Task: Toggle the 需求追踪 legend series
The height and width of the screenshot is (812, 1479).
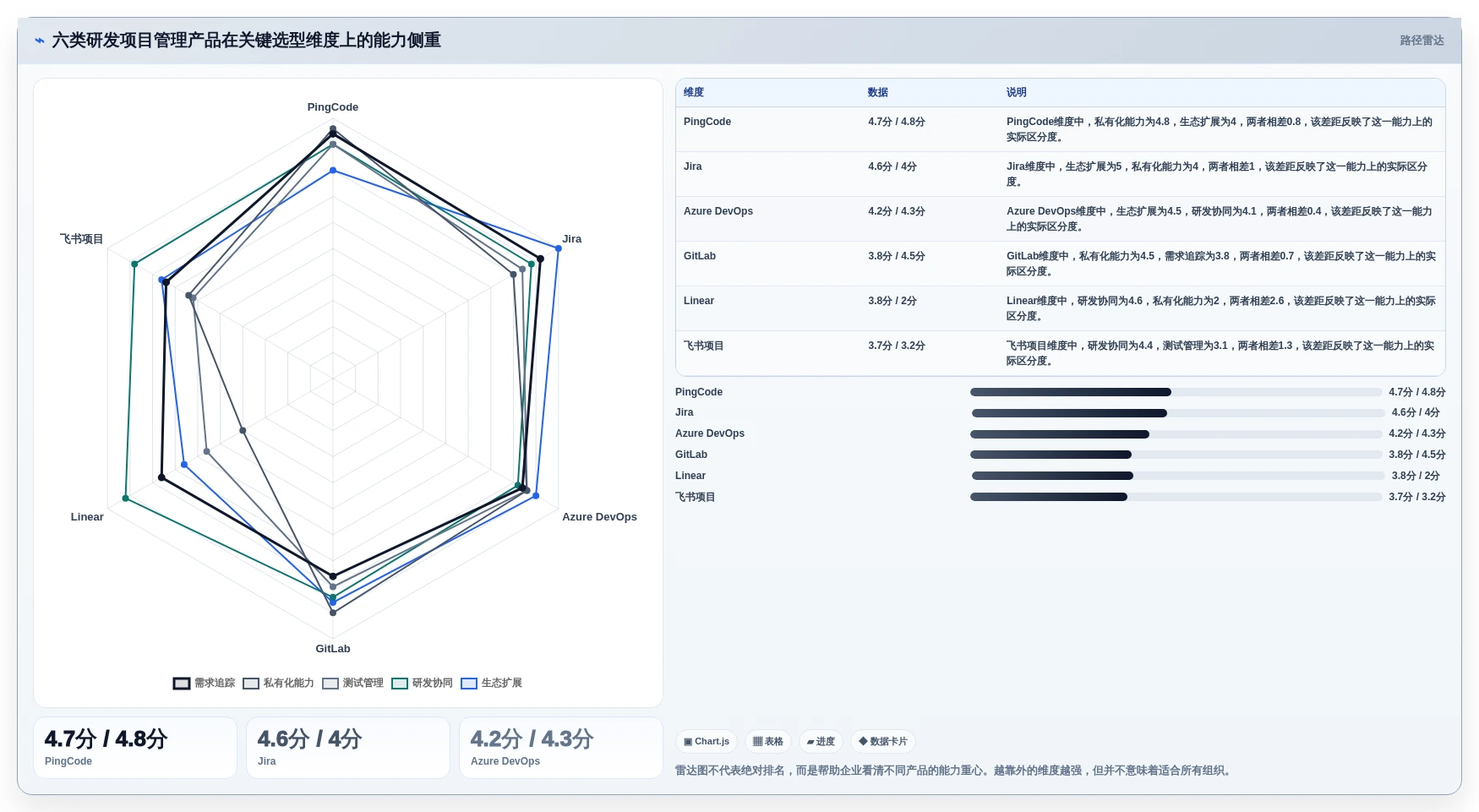Action: [204, 683]
